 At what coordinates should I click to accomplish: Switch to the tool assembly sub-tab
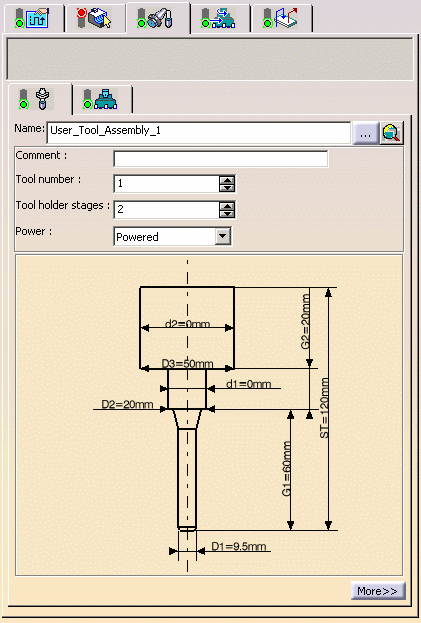coord(102,99)
